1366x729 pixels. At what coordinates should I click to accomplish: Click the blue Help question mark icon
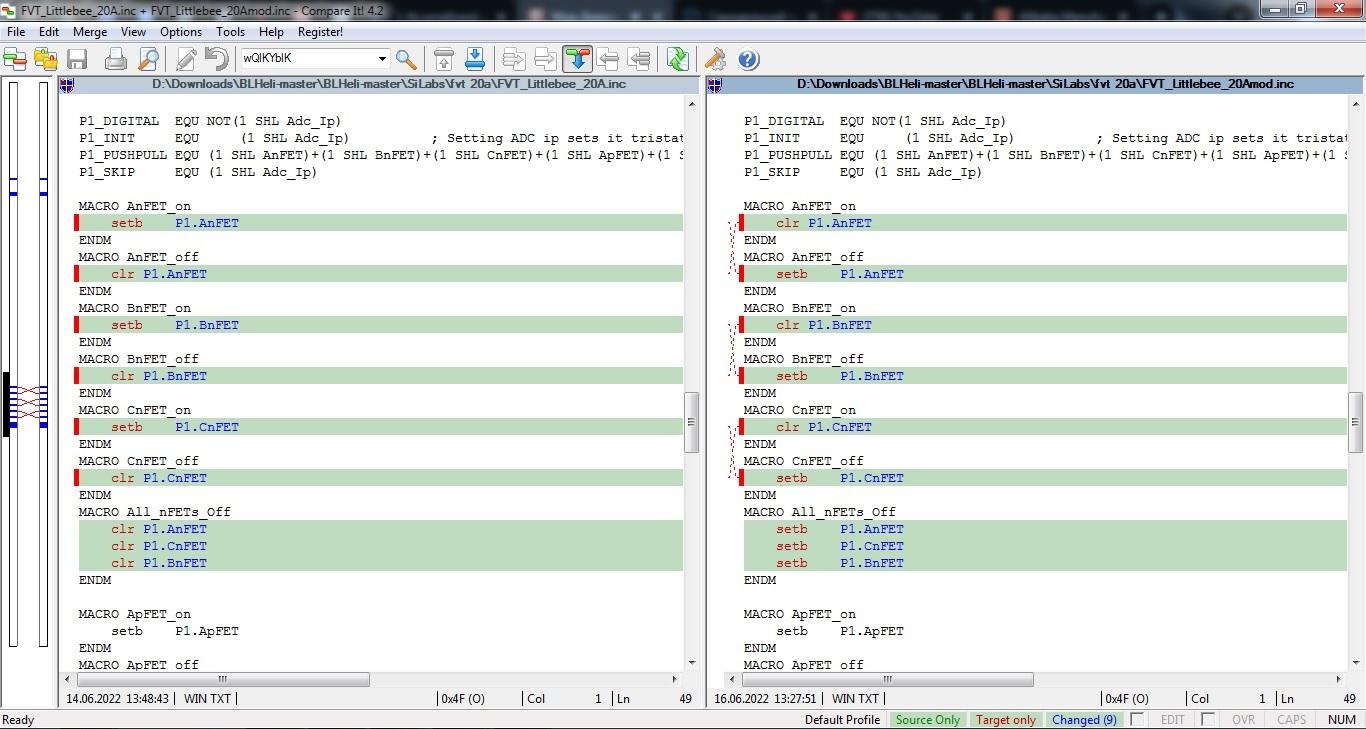[748, 59]
